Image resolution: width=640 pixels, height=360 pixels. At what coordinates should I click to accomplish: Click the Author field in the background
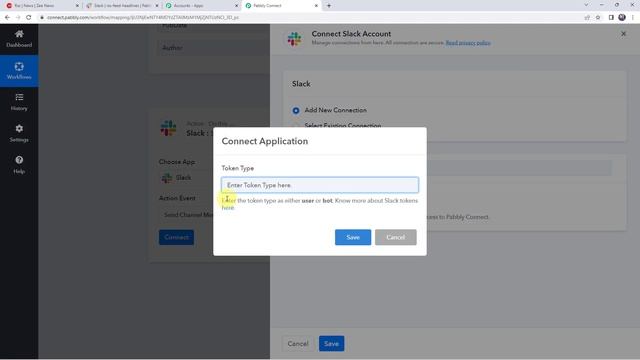tap(212, 48)
